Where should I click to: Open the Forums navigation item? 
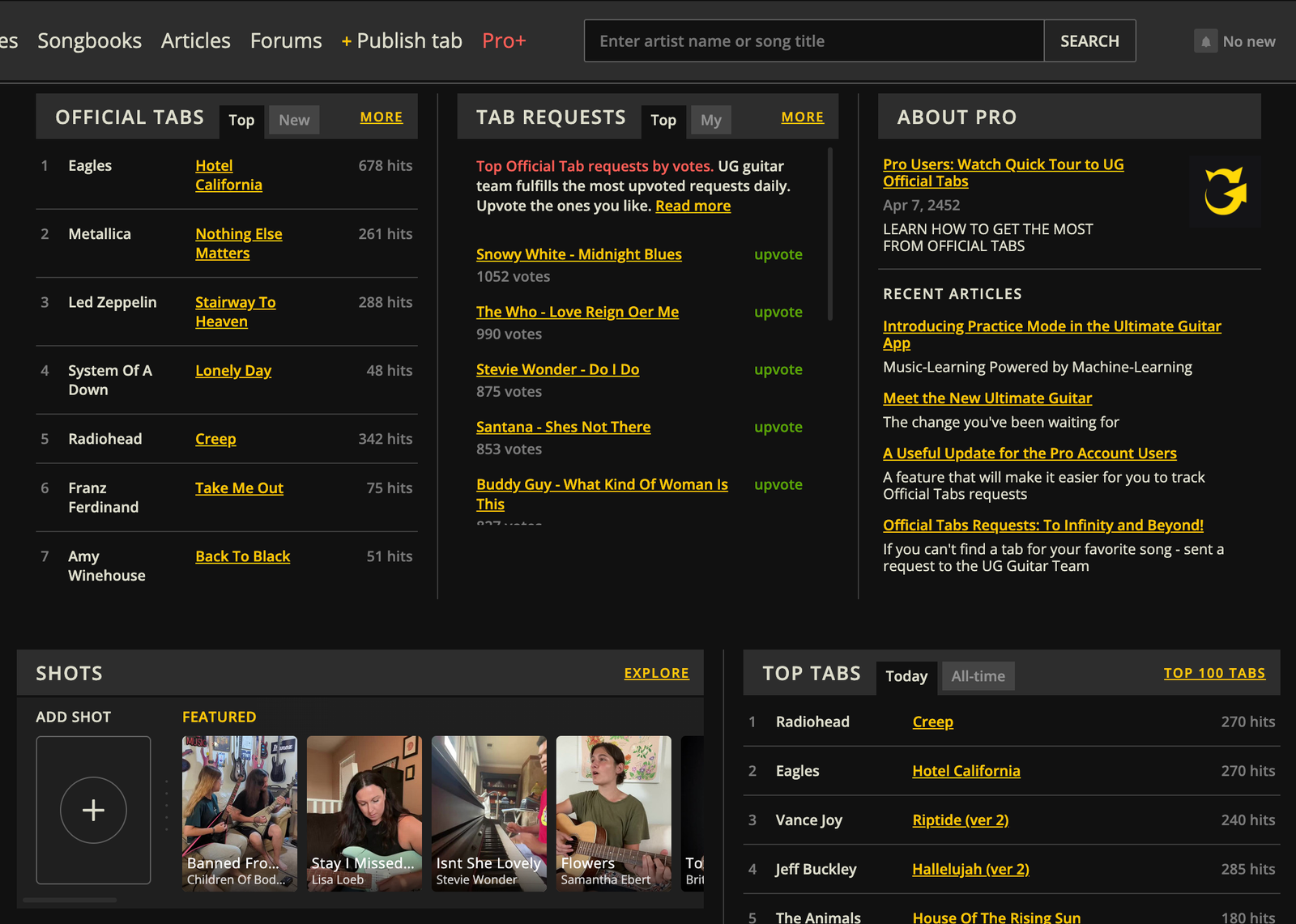click(x=286, y=40)
